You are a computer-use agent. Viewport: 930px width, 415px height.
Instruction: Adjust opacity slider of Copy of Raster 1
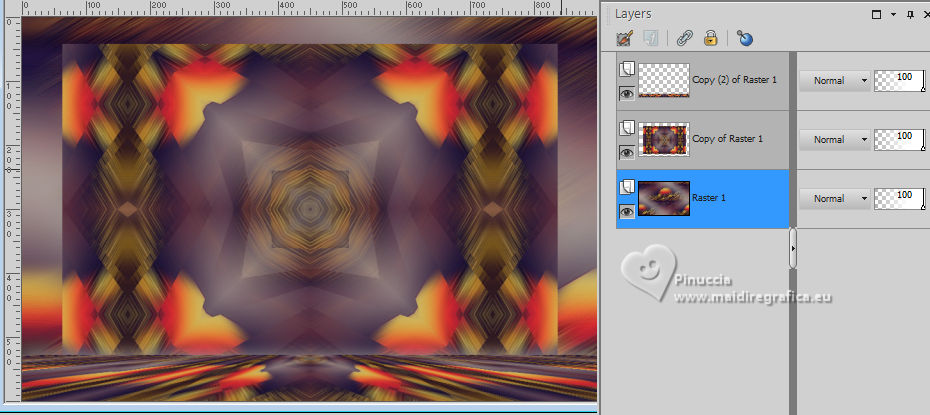point(899,140)
